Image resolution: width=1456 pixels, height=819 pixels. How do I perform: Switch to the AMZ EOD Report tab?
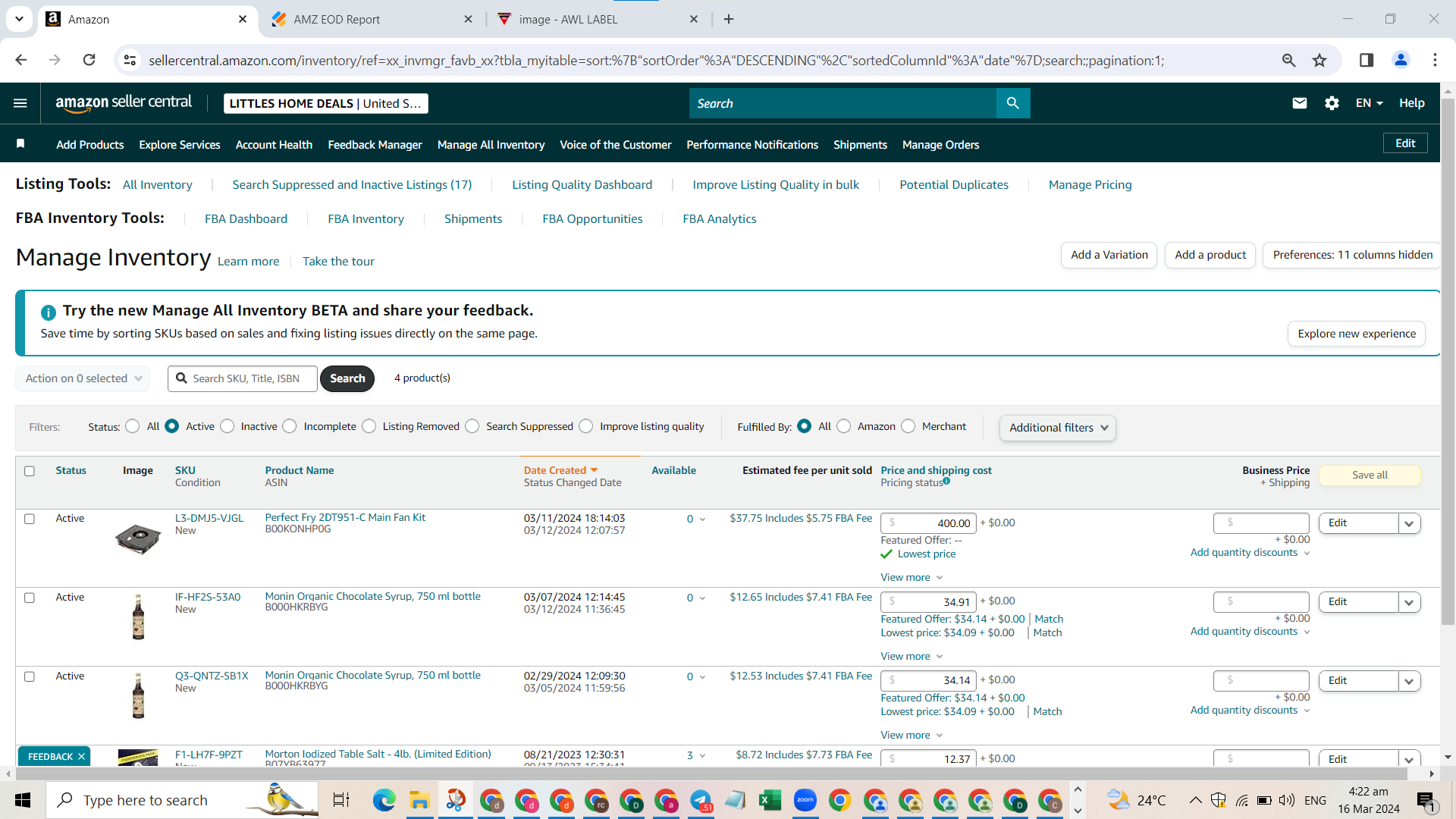[372, 19]
